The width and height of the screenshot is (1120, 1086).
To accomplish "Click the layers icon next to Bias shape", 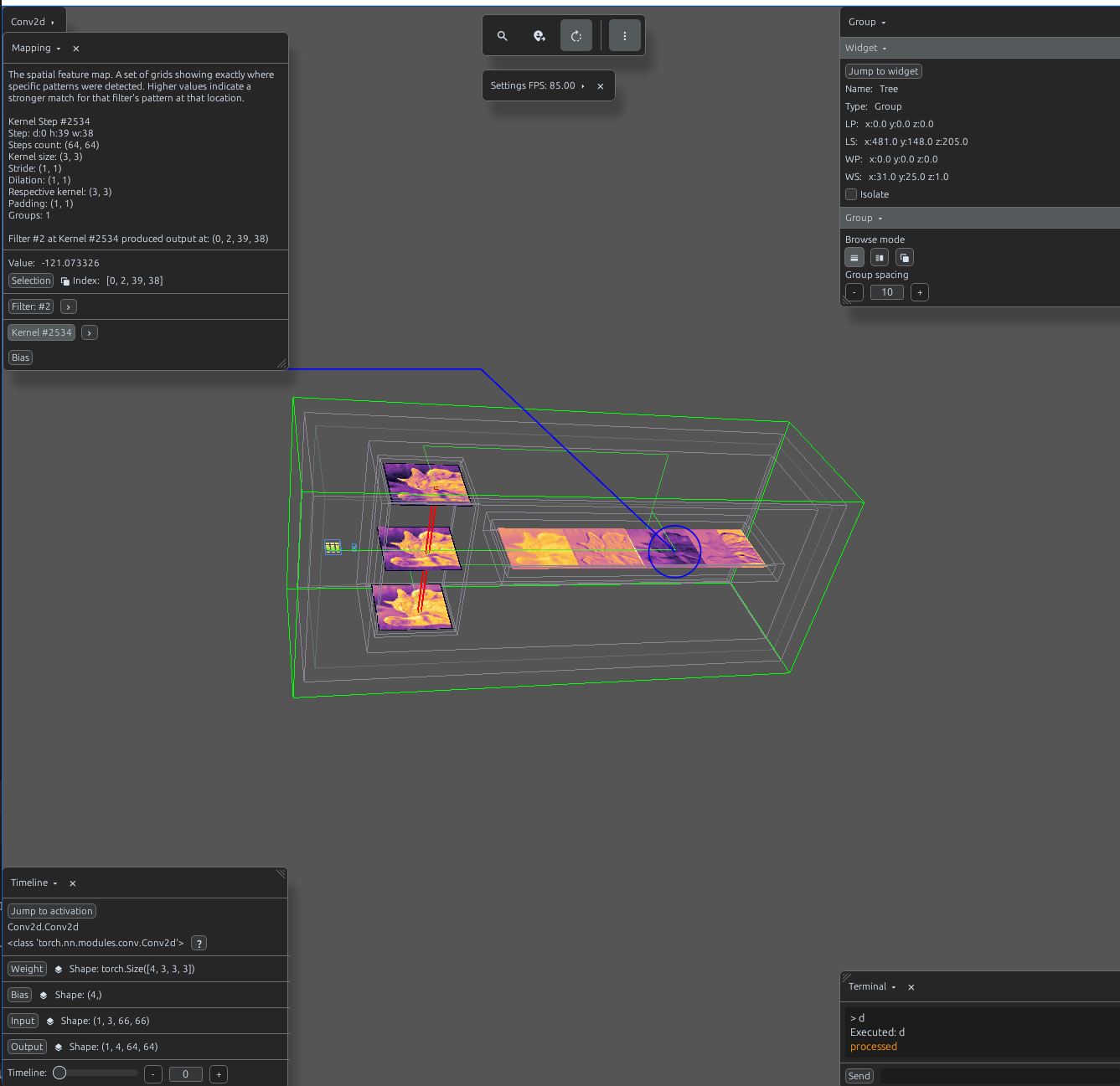I will pyautogui.click(x=44, y=996).
